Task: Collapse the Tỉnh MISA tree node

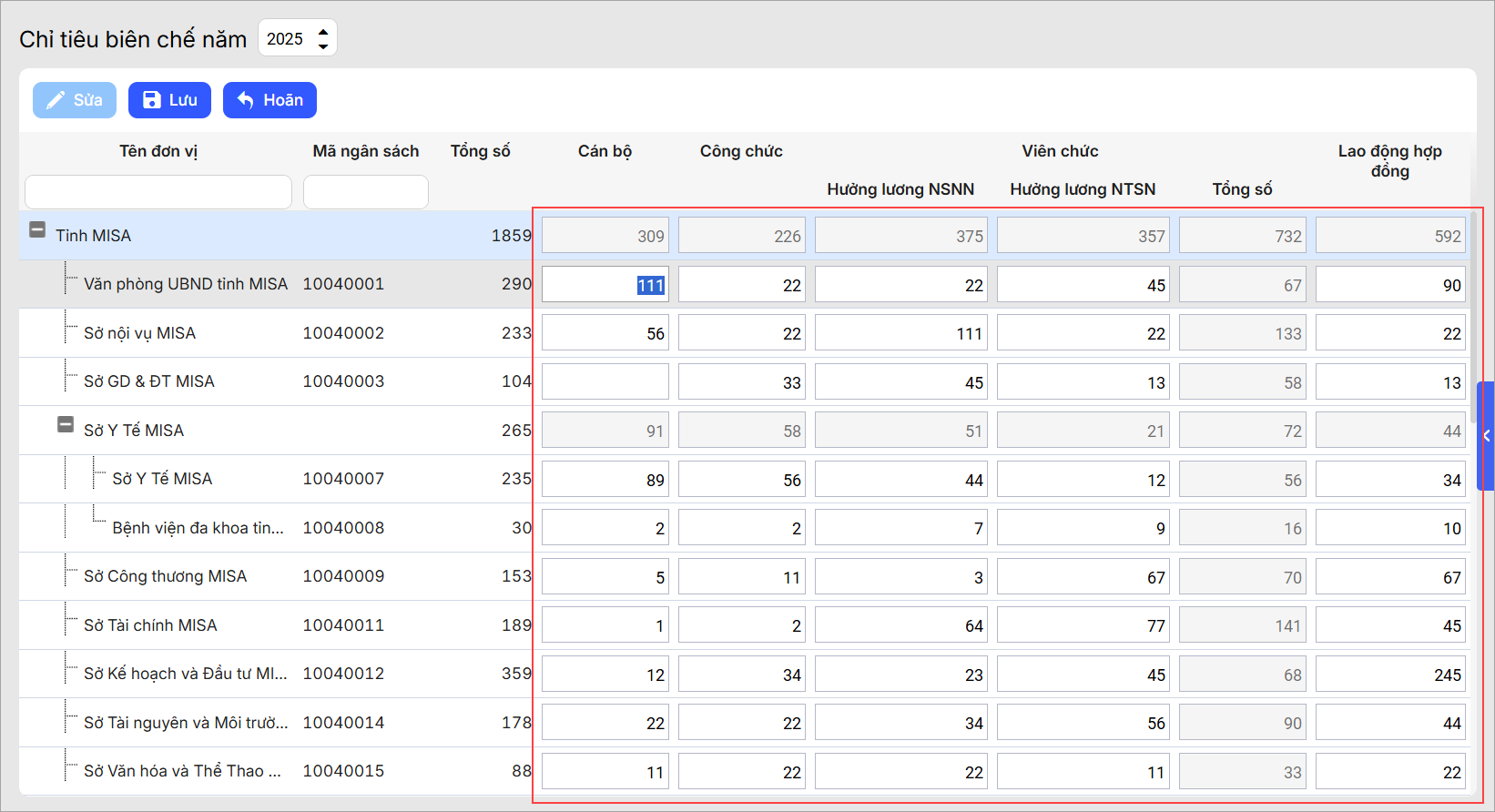Action: (x=37, y=230)
